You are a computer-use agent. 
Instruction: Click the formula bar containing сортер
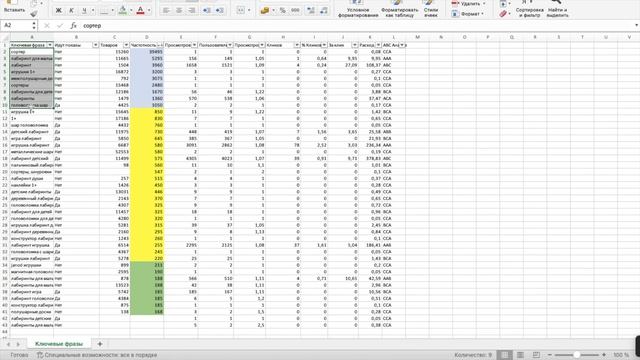[355, 25]
